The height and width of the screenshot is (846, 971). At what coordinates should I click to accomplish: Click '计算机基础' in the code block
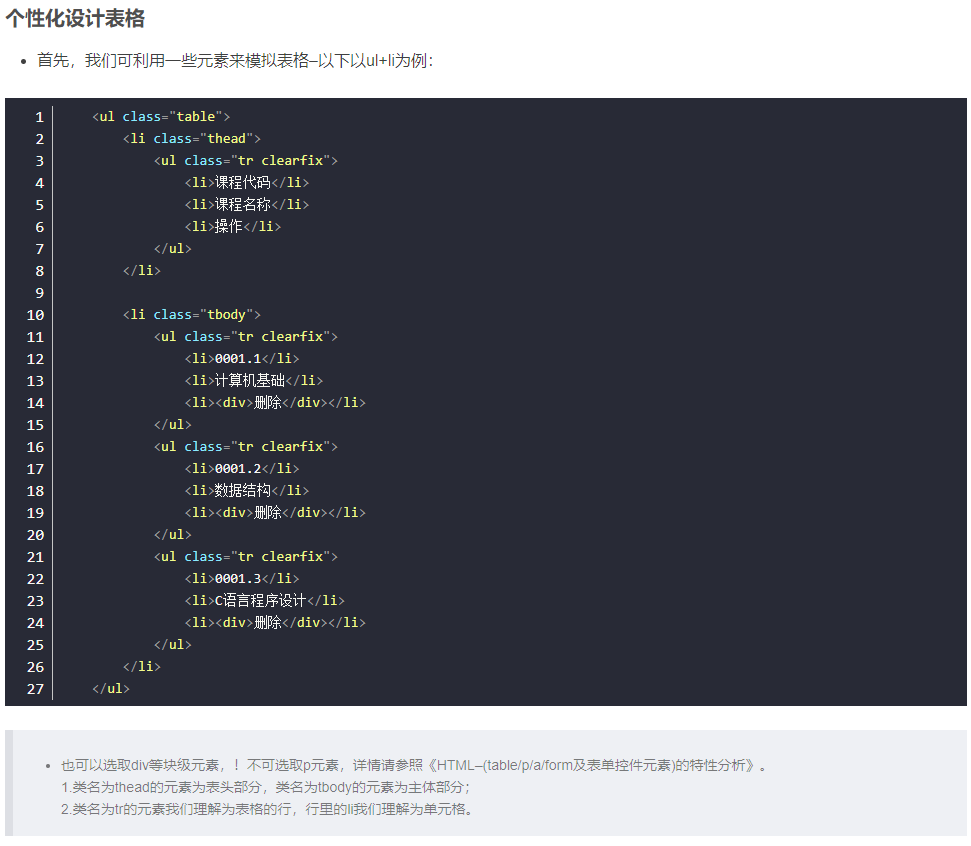[250, 381]
